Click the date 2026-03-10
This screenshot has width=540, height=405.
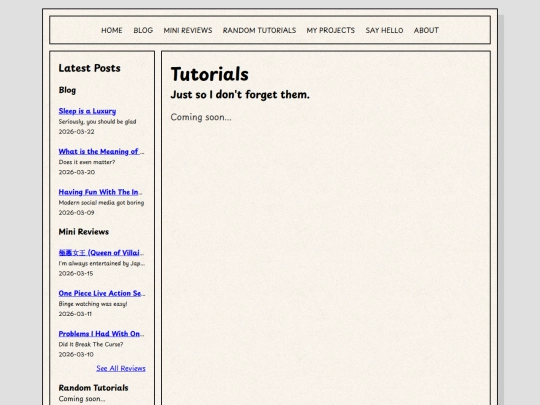click(76, 354)
